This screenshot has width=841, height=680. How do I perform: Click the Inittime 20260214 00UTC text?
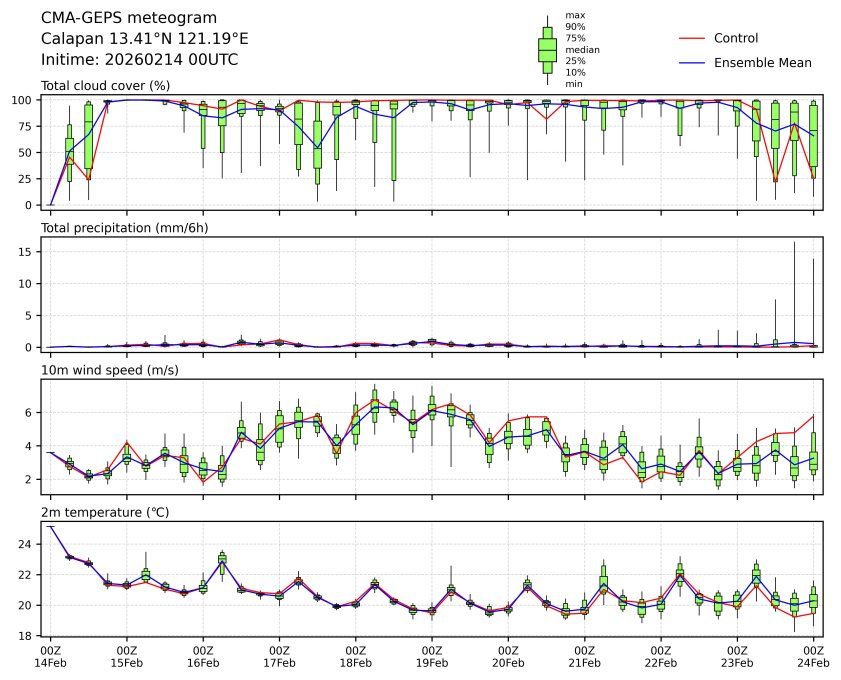(x=139, y=60)
